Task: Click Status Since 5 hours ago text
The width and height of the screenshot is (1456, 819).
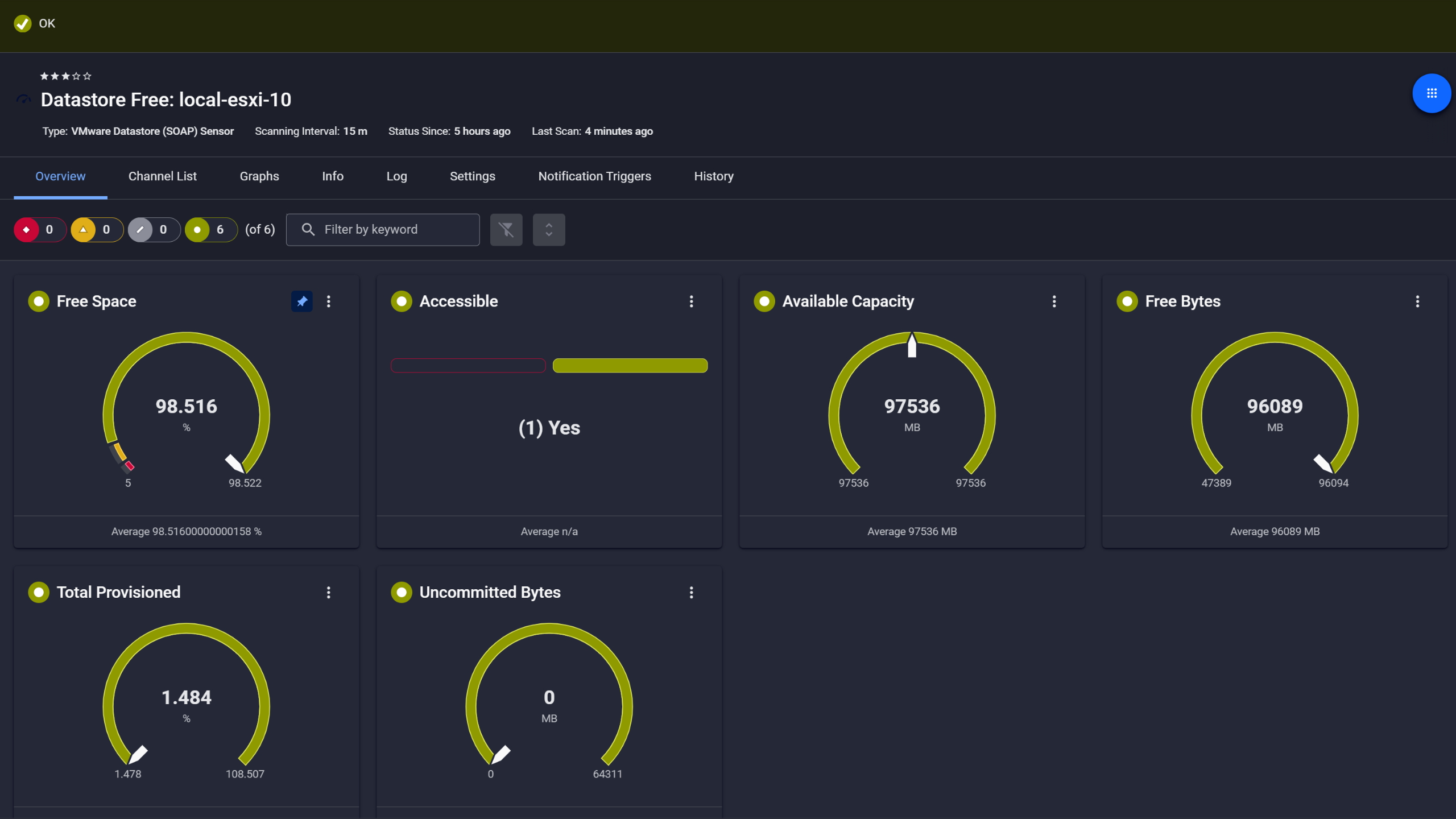Action: (x=449, y=131)
